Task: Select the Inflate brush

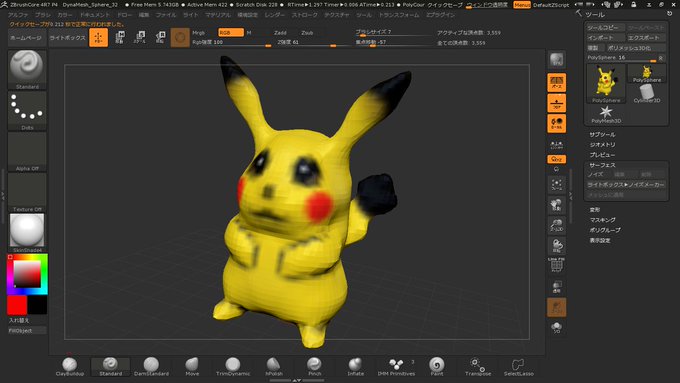Action: pyautogui.click(x=355, y=367)
